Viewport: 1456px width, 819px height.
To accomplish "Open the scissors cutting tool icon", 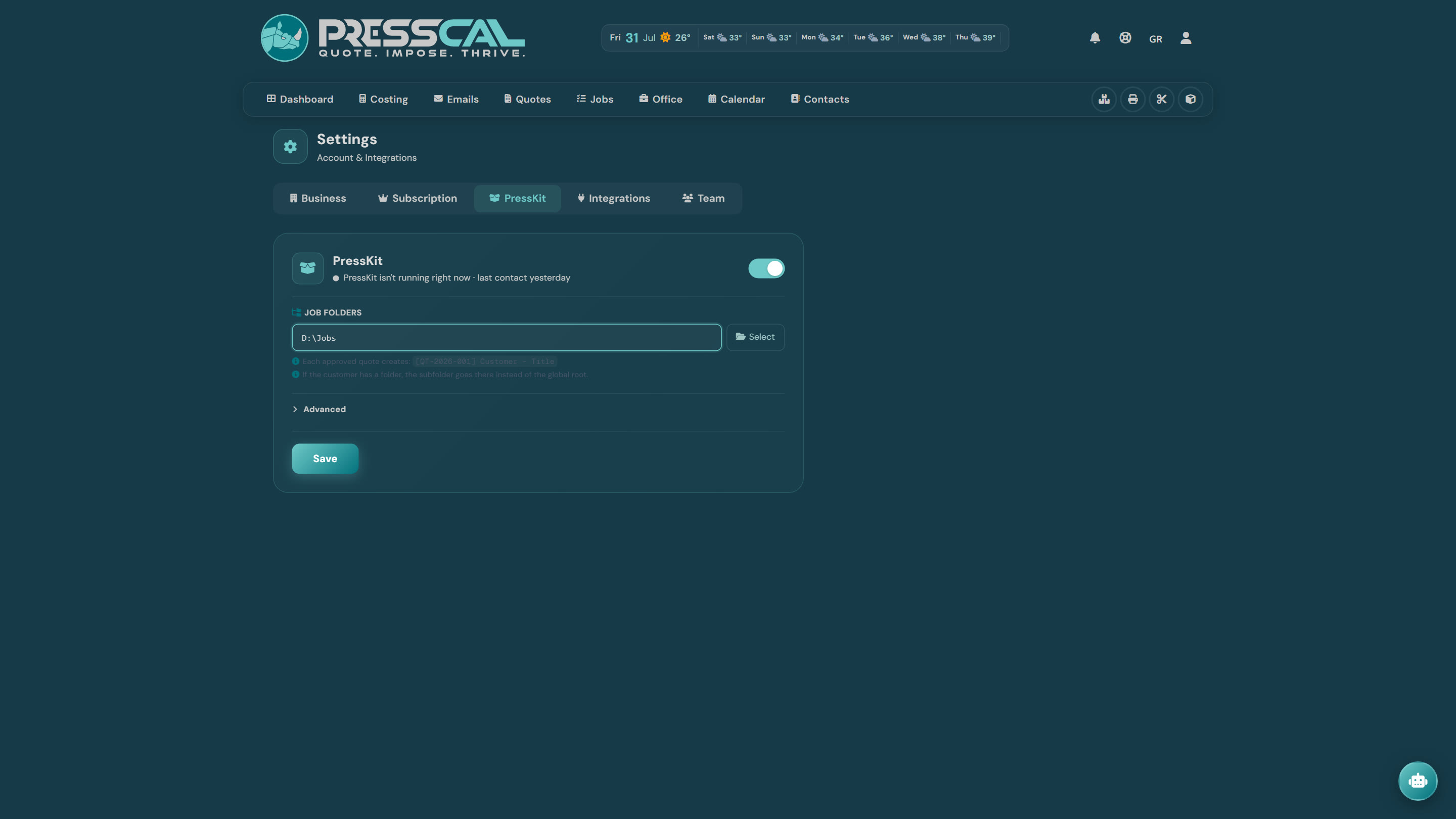I will [1162, 100].
